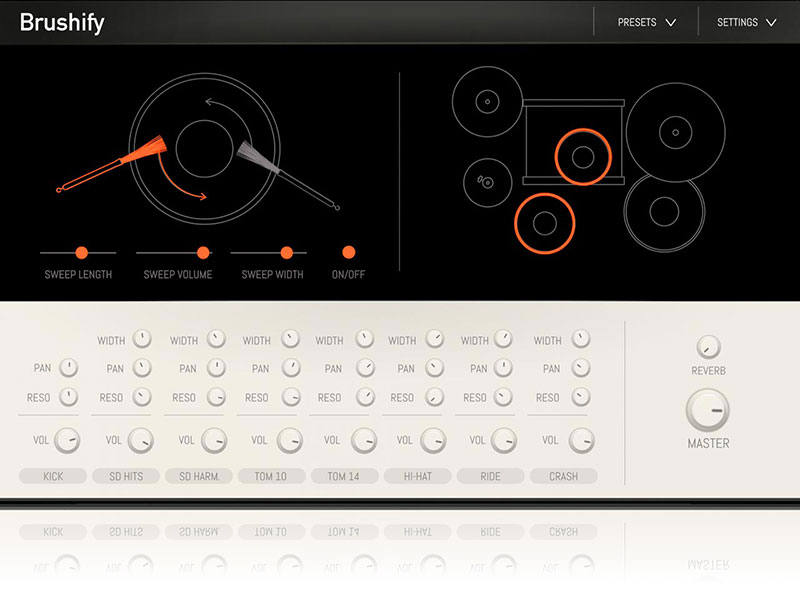
Task: Click the hi-hat cymbal icon in the kit
Action: point(488,182)
